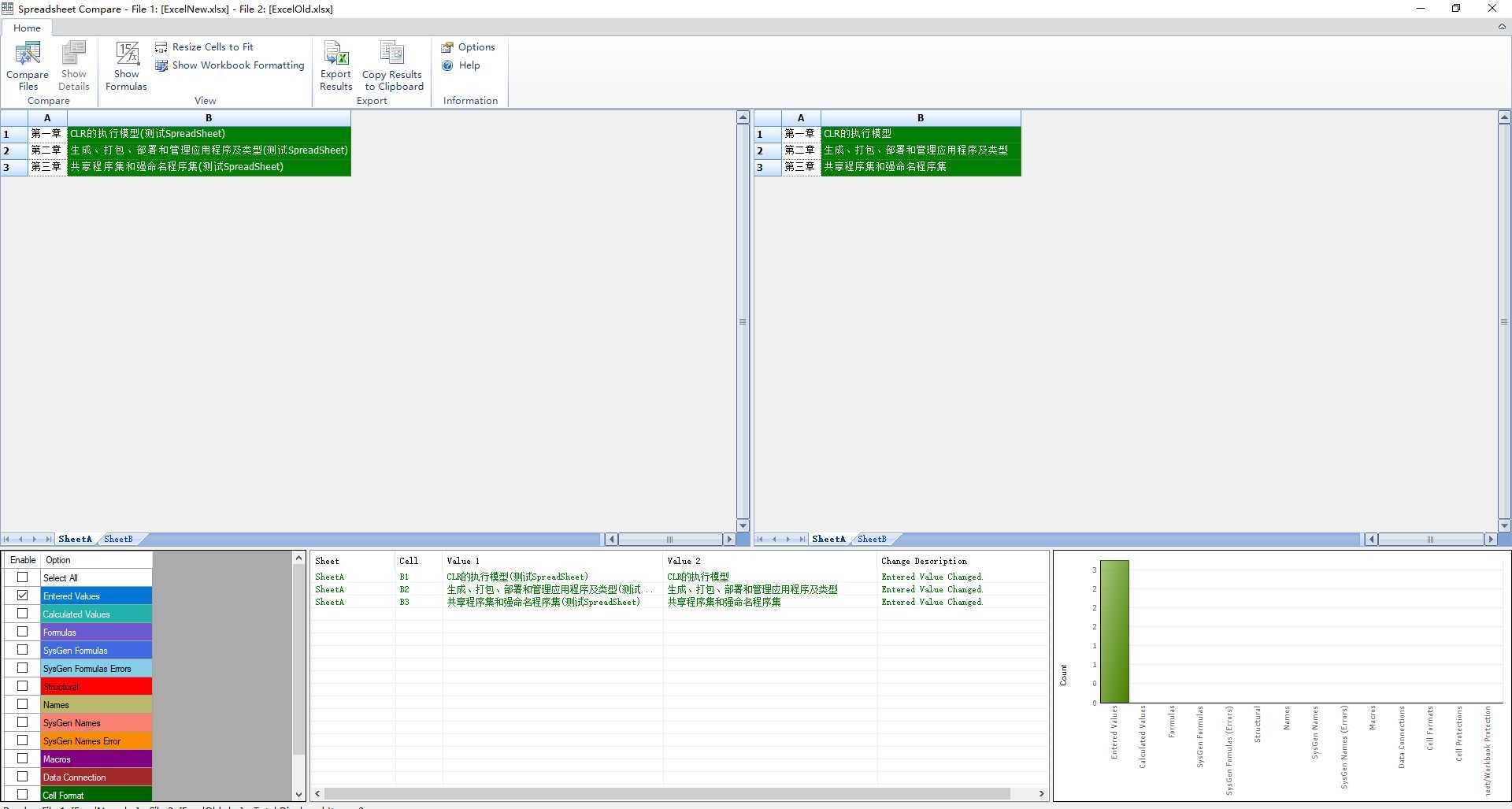
Task: Switch right pane to SheetA tab
Action: click(x=828, y=539)
